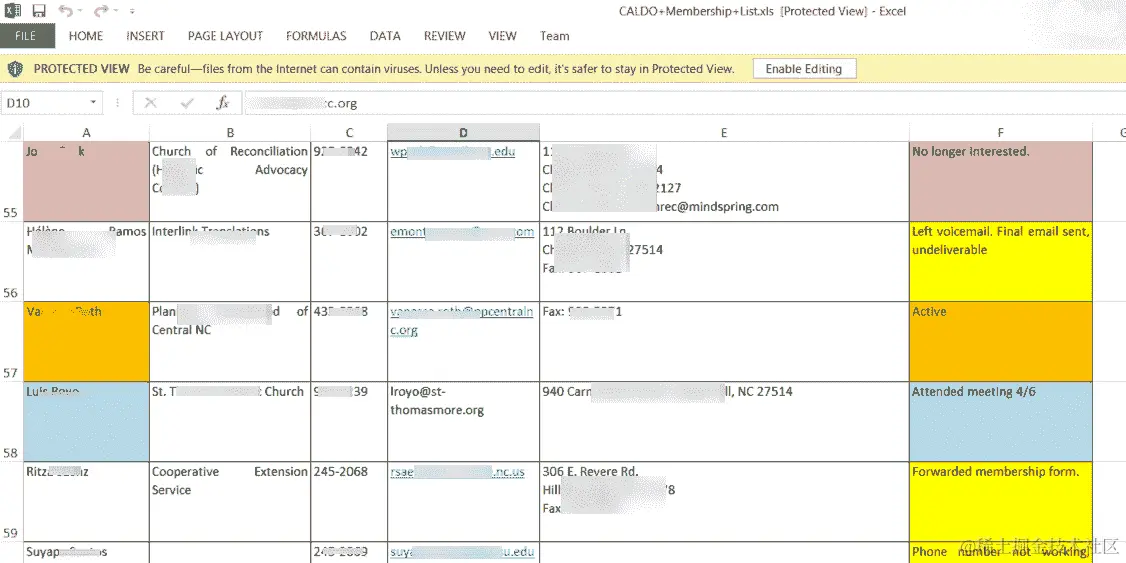Click the 'No longer interested.' cell

[1000, 182]
